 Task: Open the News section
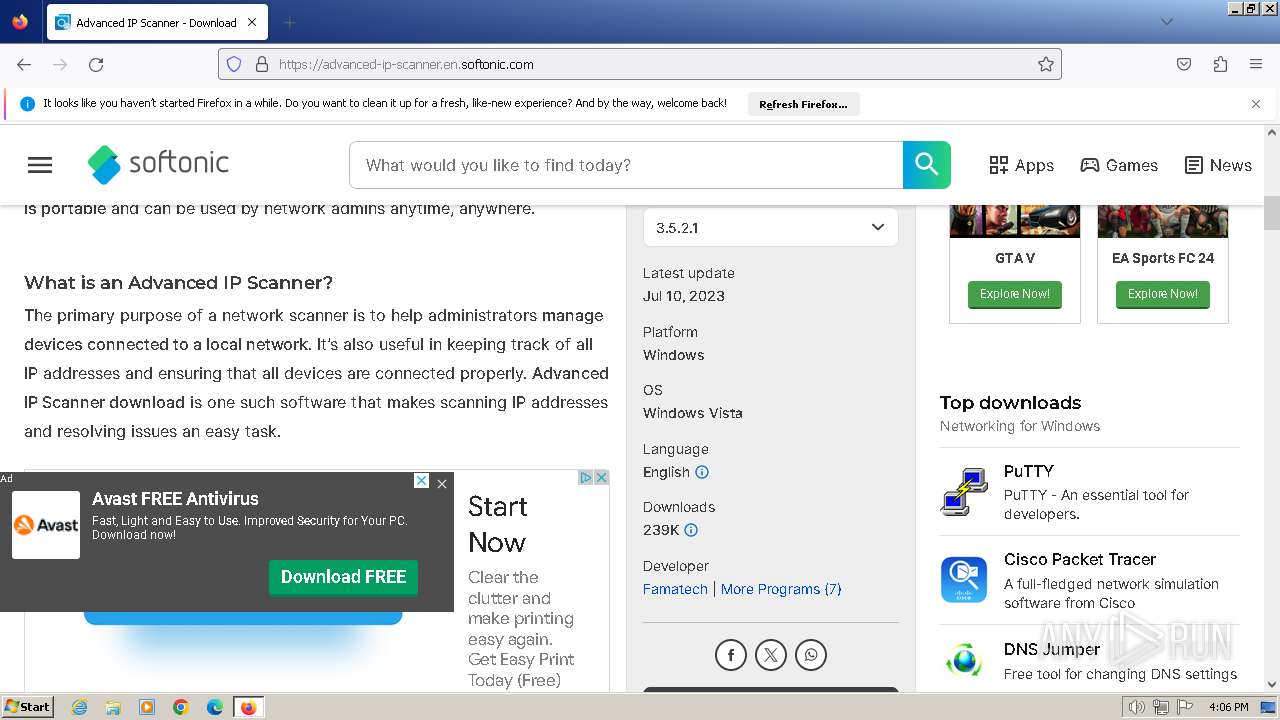(1218, 165)
